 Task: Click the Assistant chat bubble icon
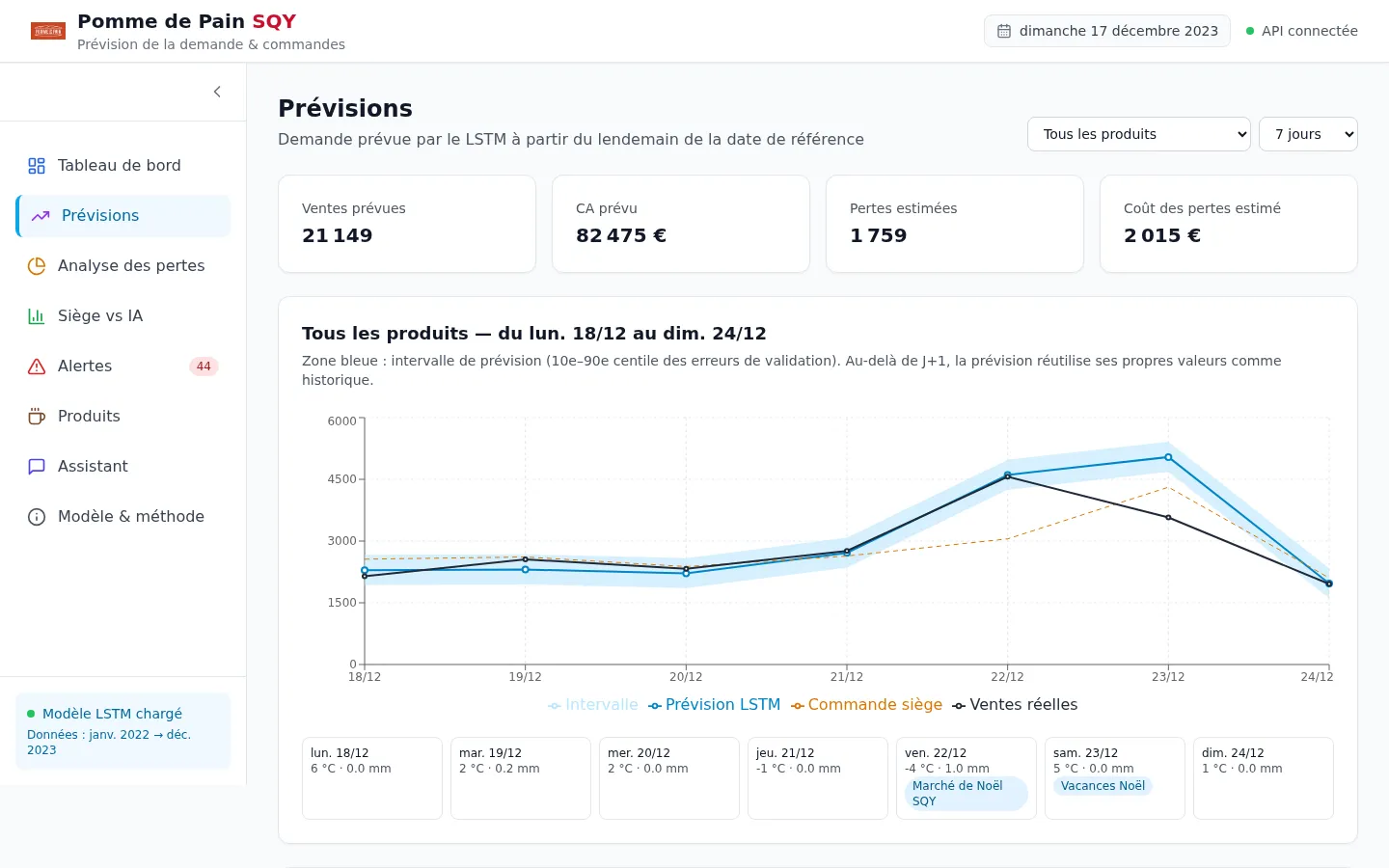(37, 467)
